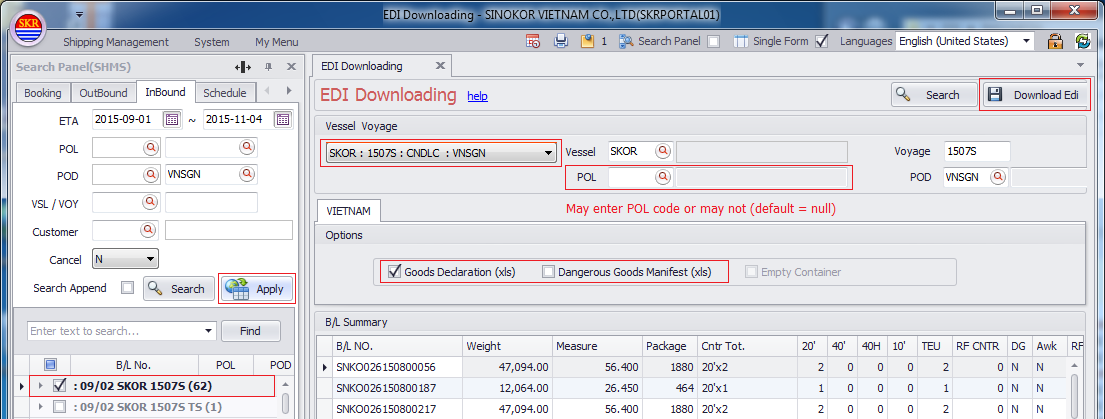Toggle Goods Declaration (xls) checkbox
Screen dimensions: 1105x419
(394, 272)
